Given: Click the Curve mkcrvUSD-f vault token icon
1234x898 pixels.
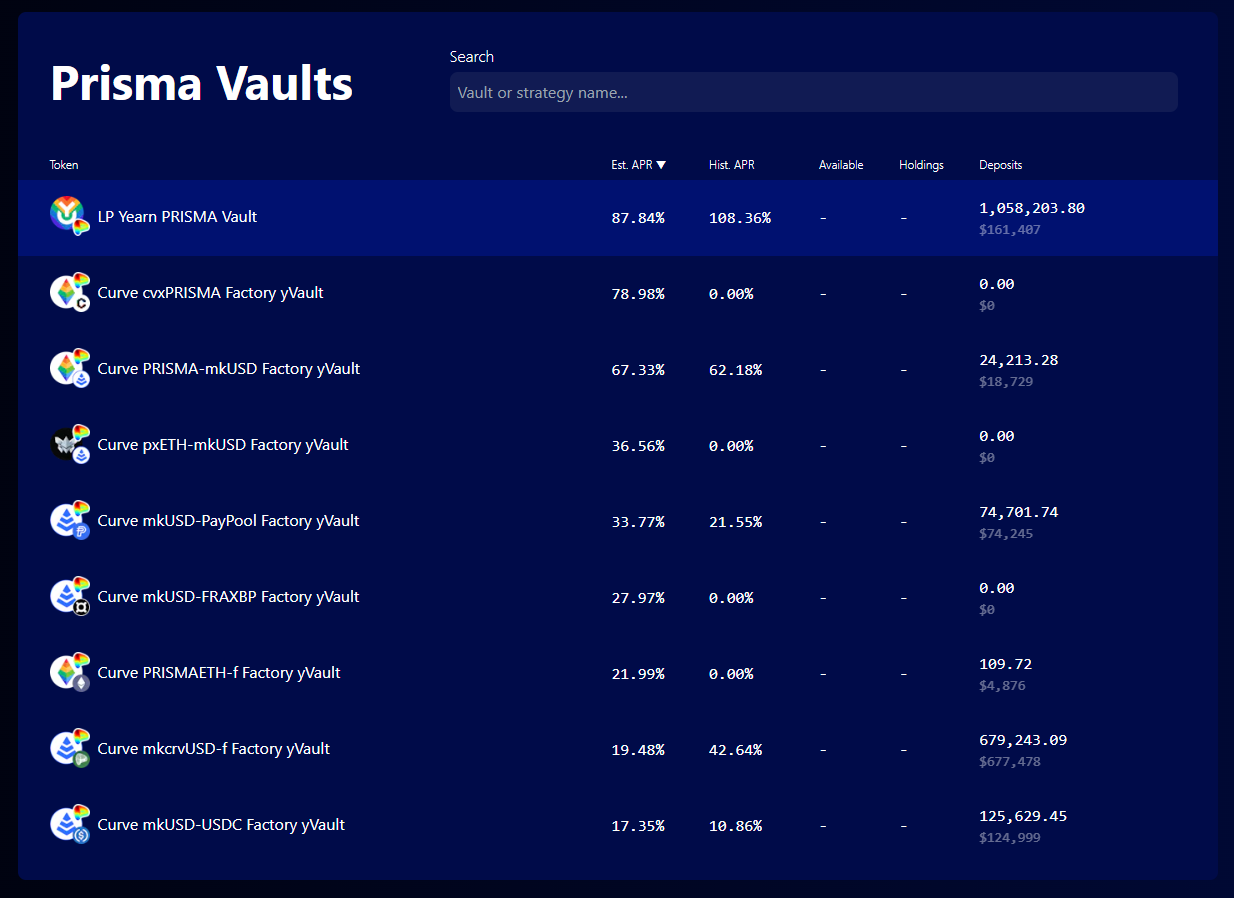Looking at the screenshot, I should coord(68,748).
